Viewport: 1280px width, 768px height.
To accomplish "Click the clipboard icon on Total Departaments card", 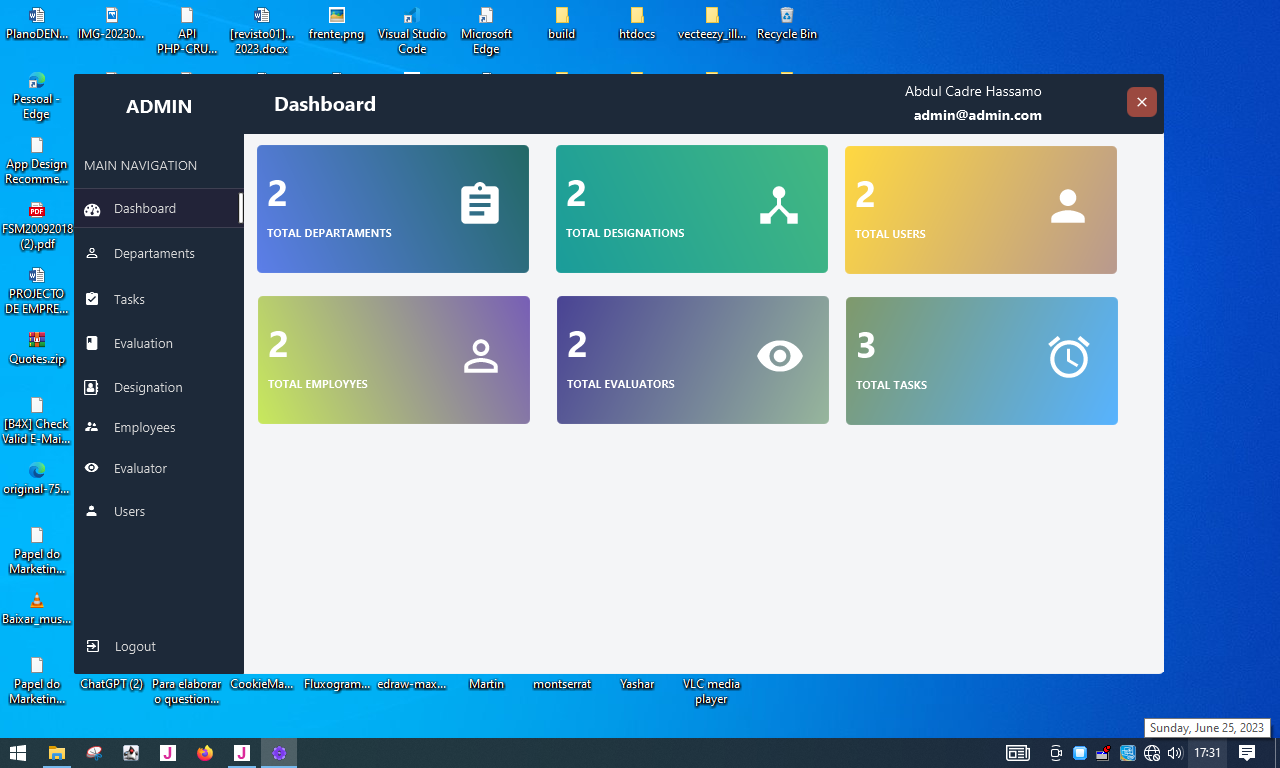I will (x=480, y=202).
